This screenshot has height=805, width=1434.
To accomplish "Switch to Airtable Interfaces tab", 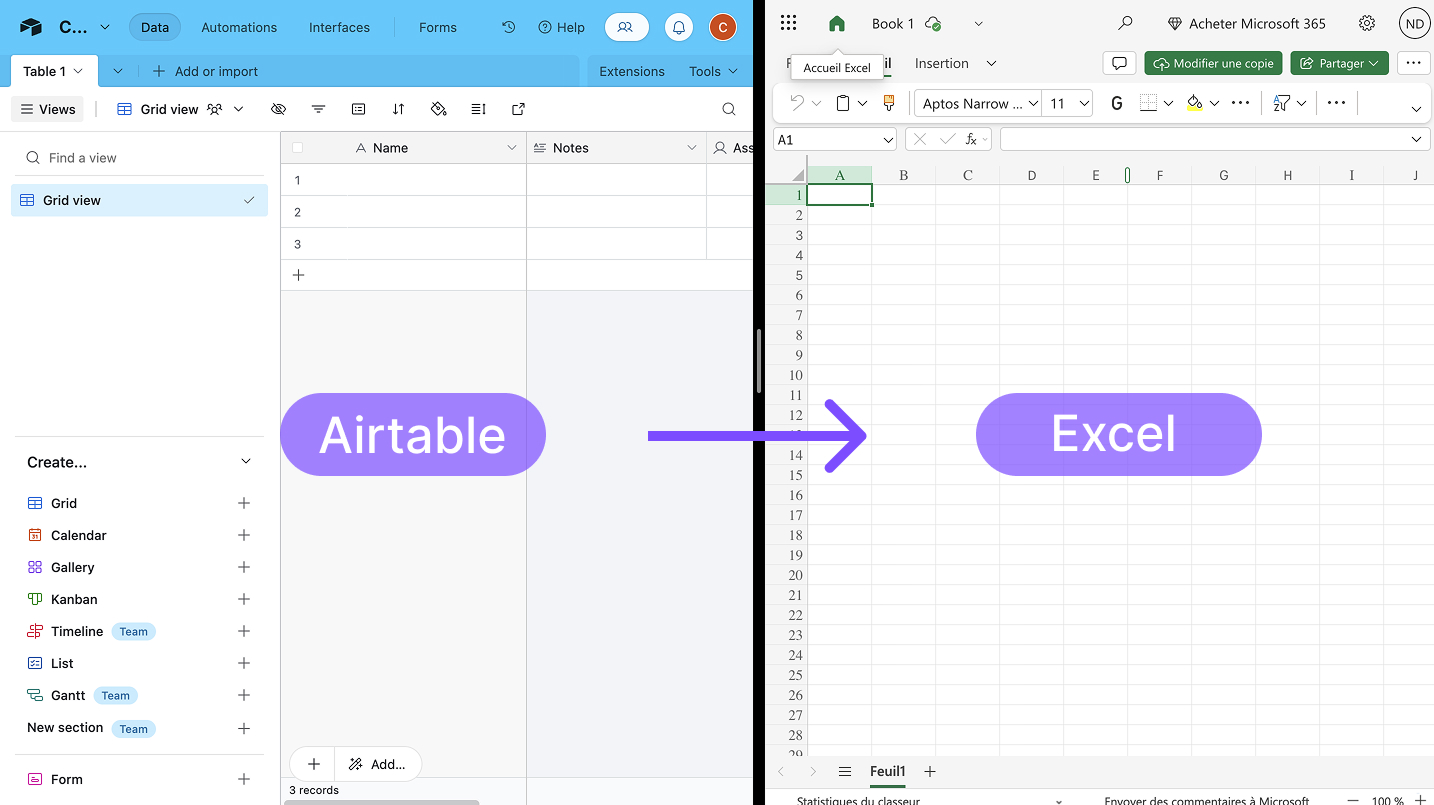I will pos(339,27).
